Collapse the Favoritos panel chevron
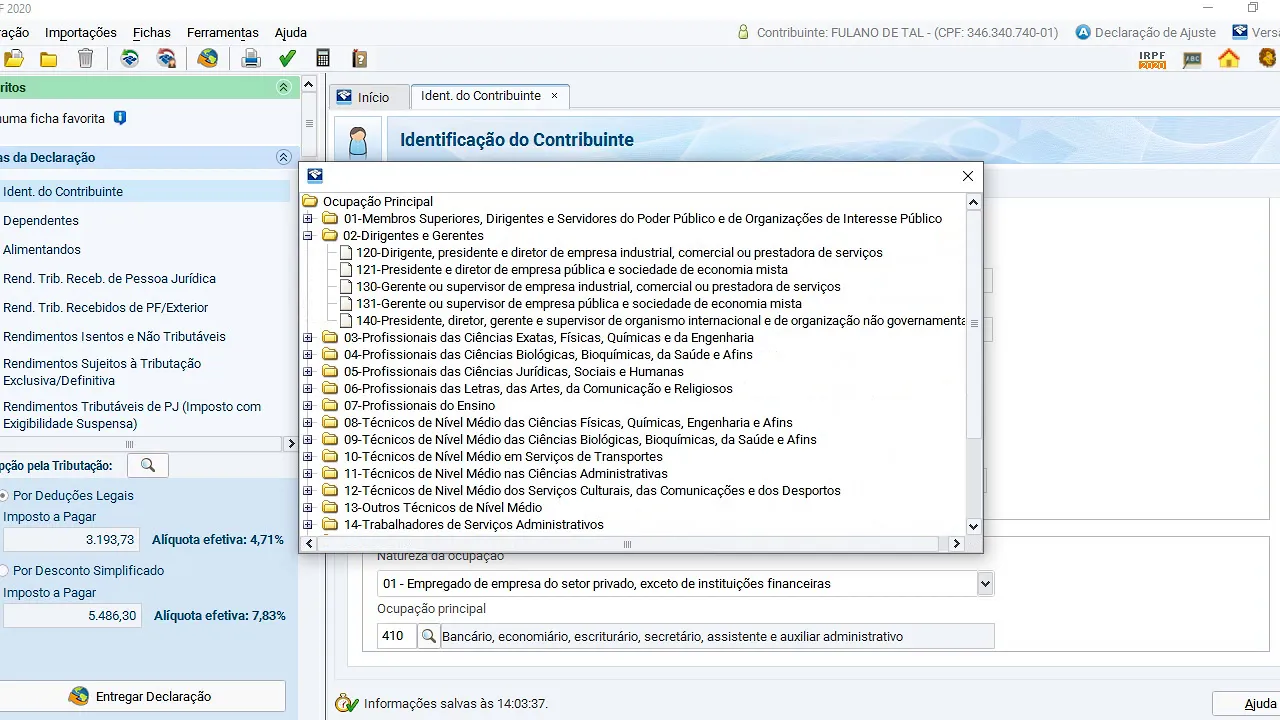 [283, 88]
